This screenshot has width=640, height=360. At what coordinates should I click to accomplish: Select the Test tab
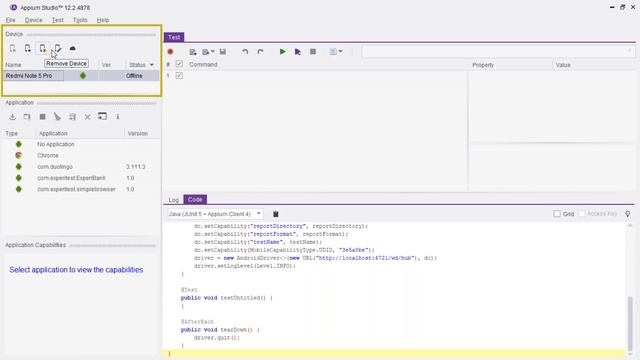174,37
